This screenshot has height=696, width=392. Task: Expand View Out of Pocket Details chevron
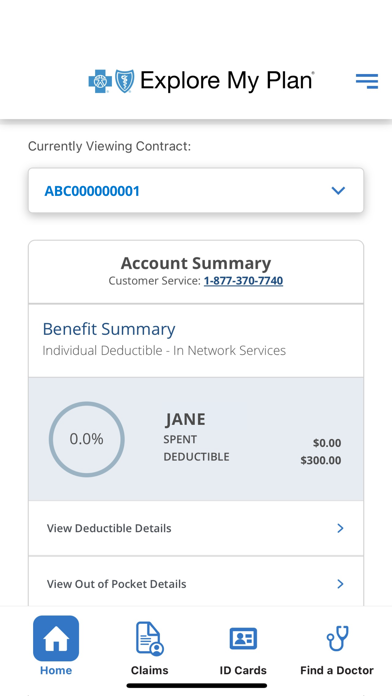(341, 584)
